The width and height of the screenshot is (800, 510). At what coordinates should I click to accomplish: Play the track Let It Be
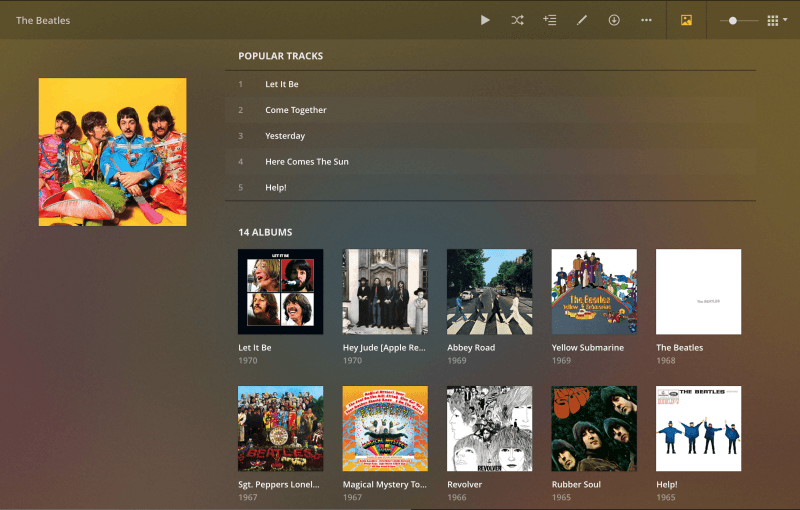pyautogui.click(x=282, y=84)
